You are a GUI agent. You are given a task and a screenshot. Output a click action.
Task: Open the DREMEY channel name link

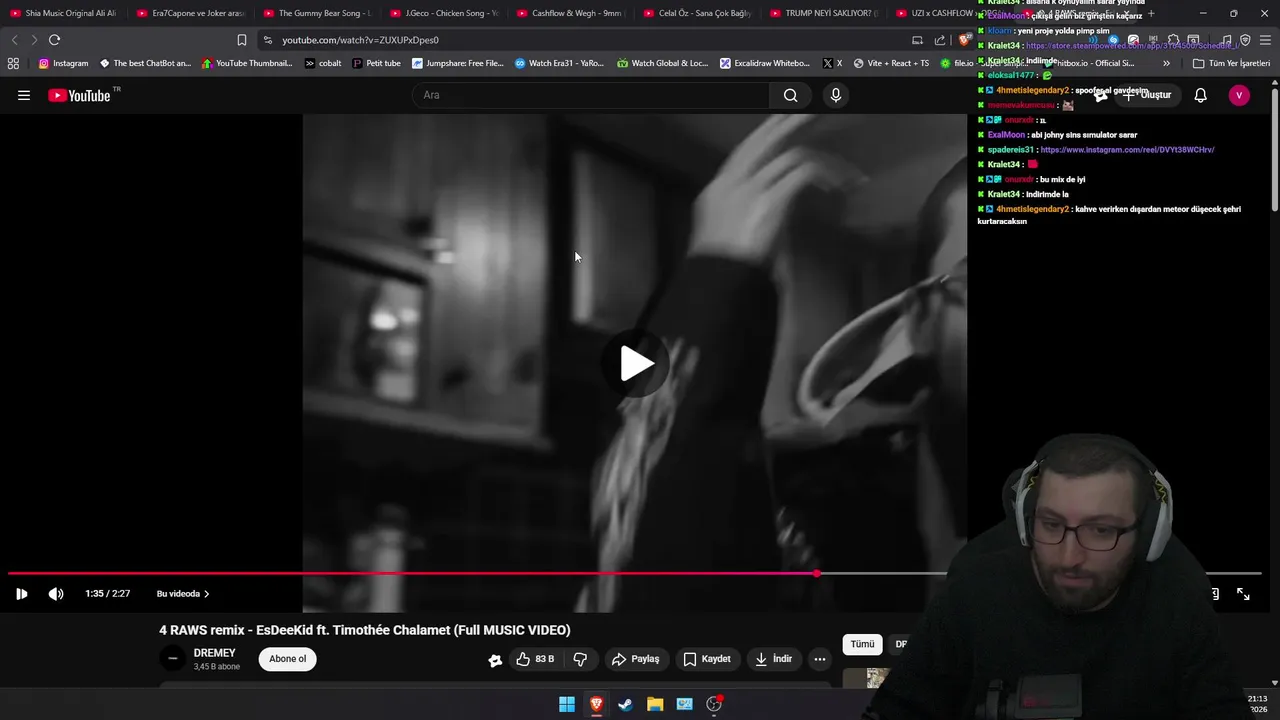(x=214, y=653)
